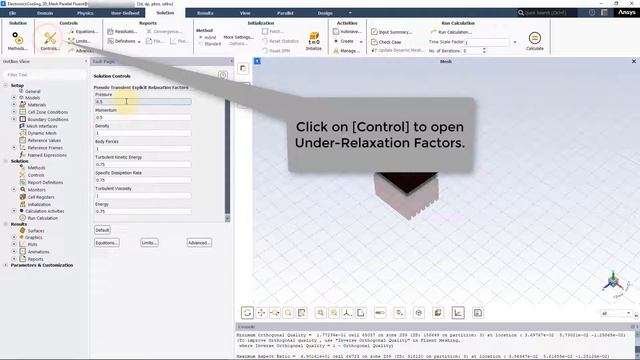Select the Hybrid initialization method radio button
Screen dimensions: 640x360
201,37
